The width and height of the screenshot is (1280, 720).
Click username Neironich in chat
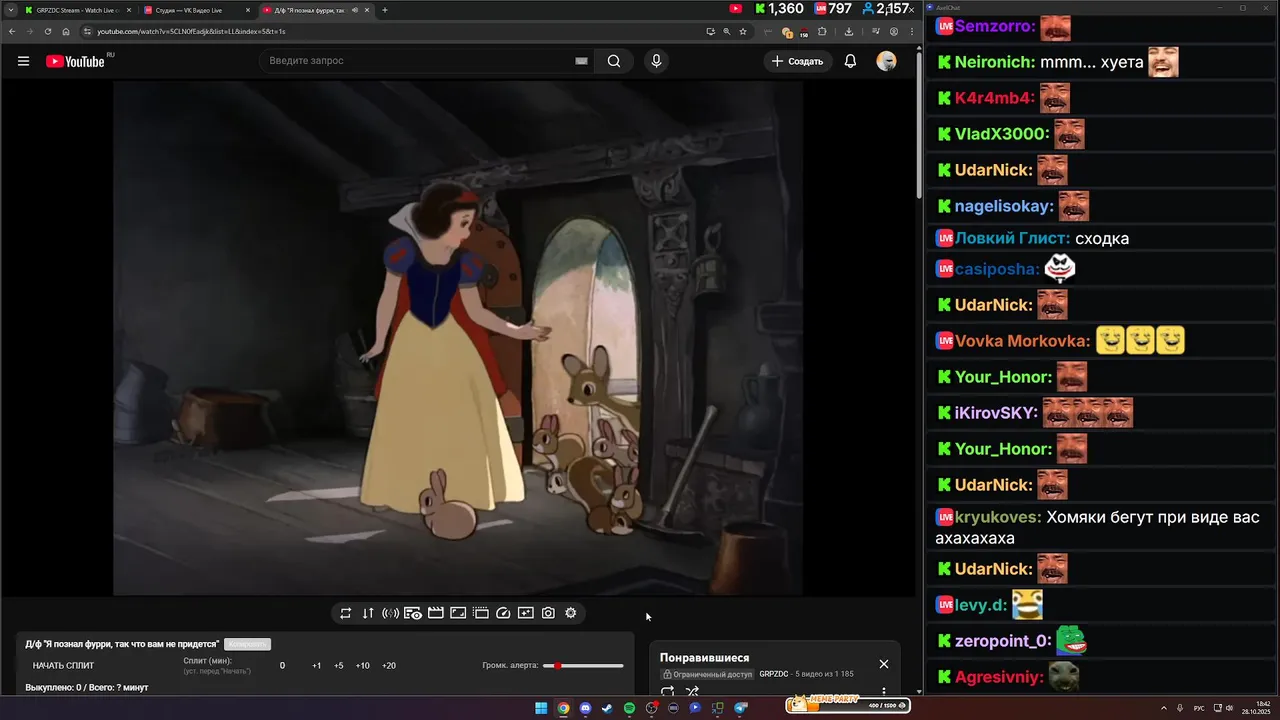click(x=994, y=62)
